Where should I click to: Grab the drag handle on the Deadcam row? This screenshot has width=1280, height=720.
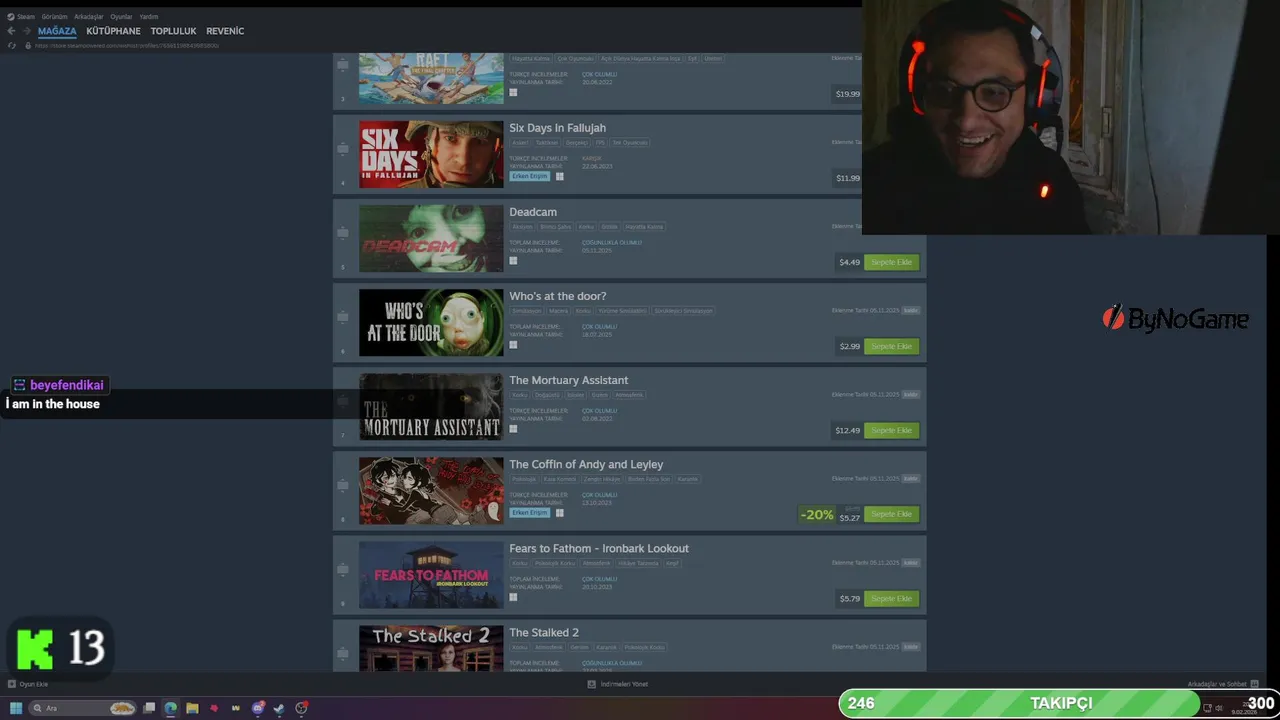343,233
